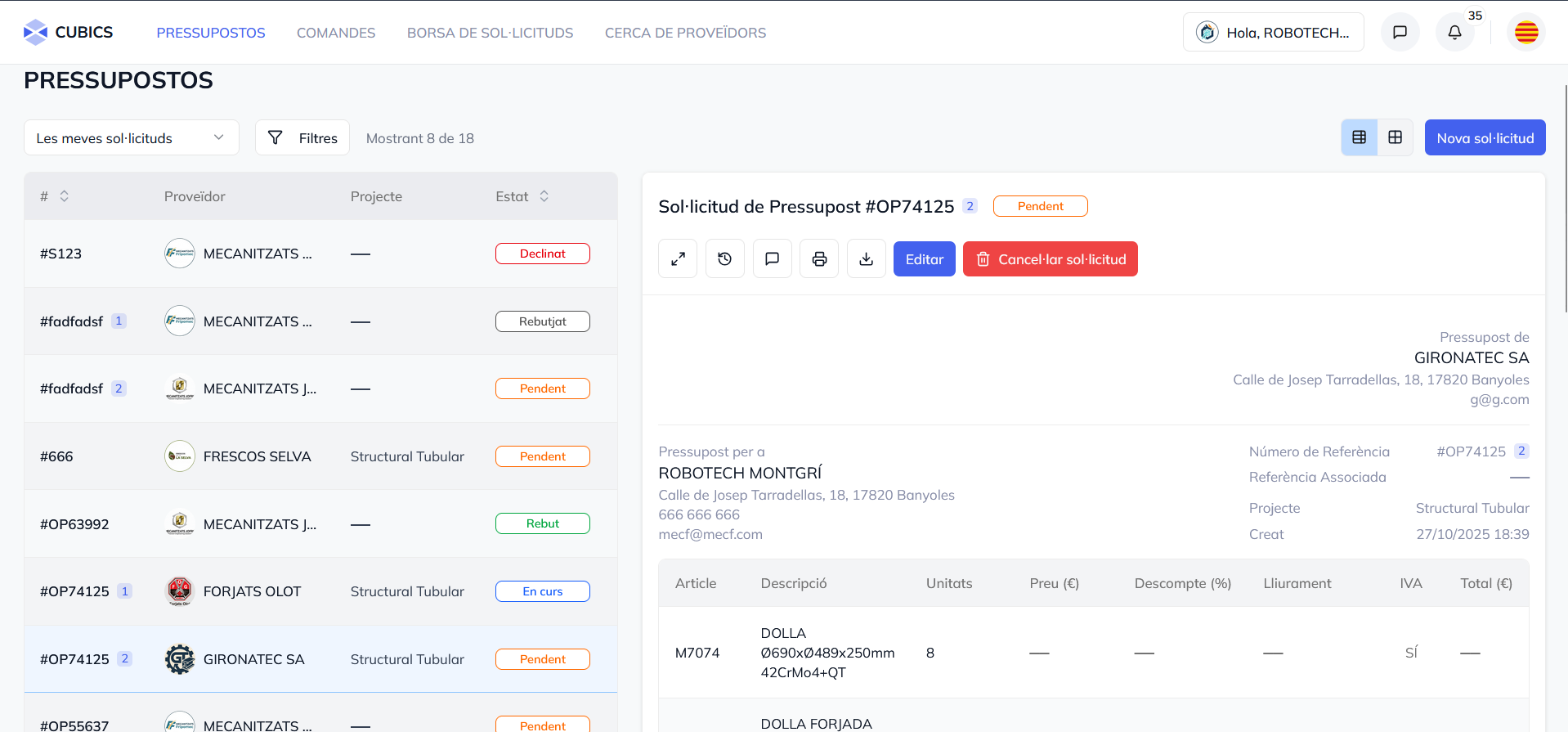
Task: Open the quote history icon
Action: coord(724,259)
